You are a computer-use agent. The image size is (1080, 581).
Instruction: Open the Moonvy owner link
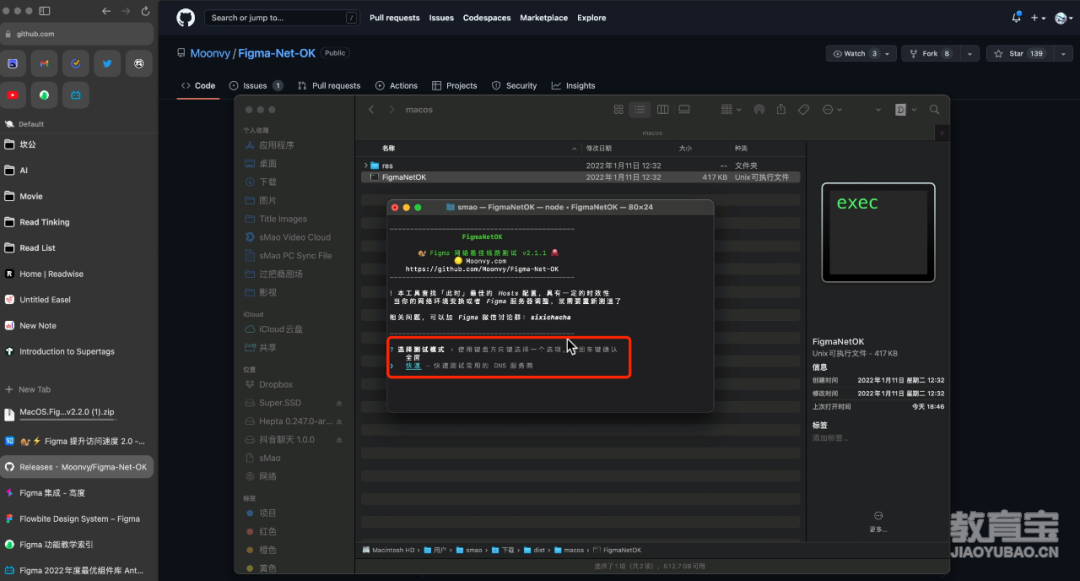click(210, 53)
